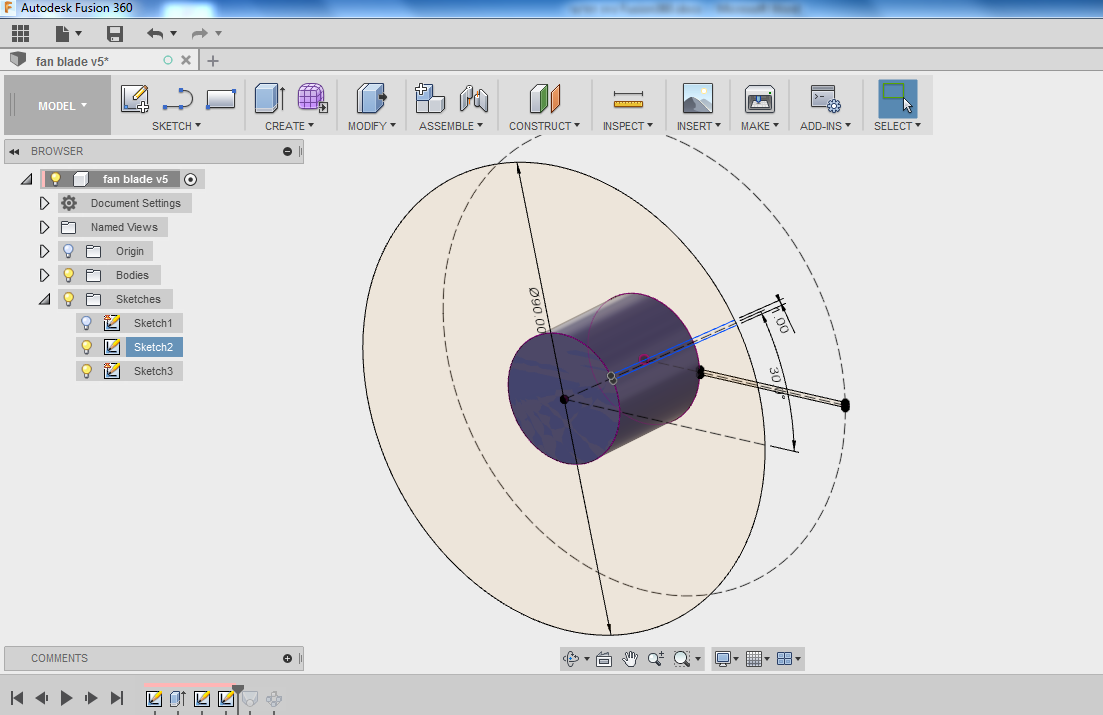1103x715 pixels.
Task: Activate the Pan hand tool
Action: tap(630, 659)
